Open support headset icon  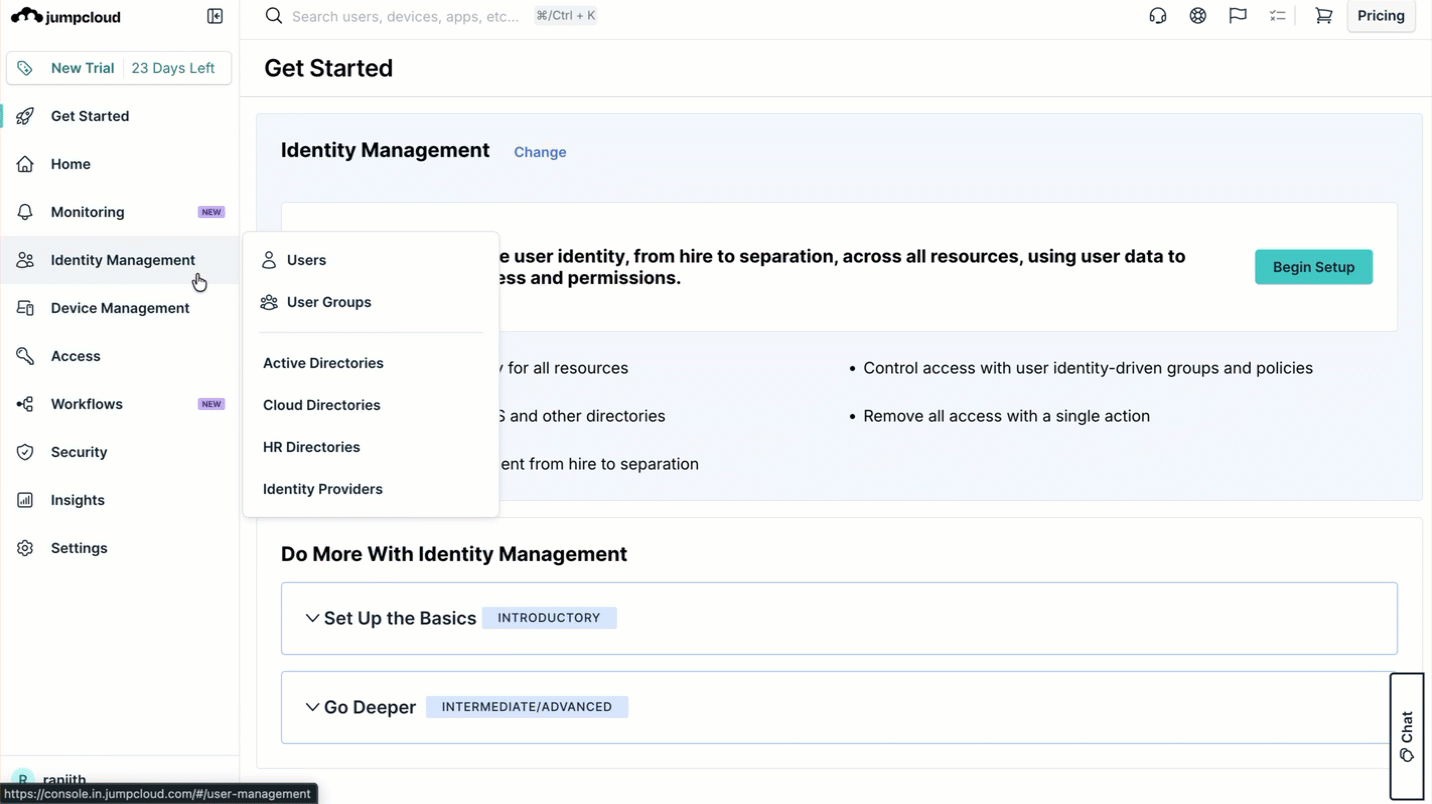point(1158,16)
